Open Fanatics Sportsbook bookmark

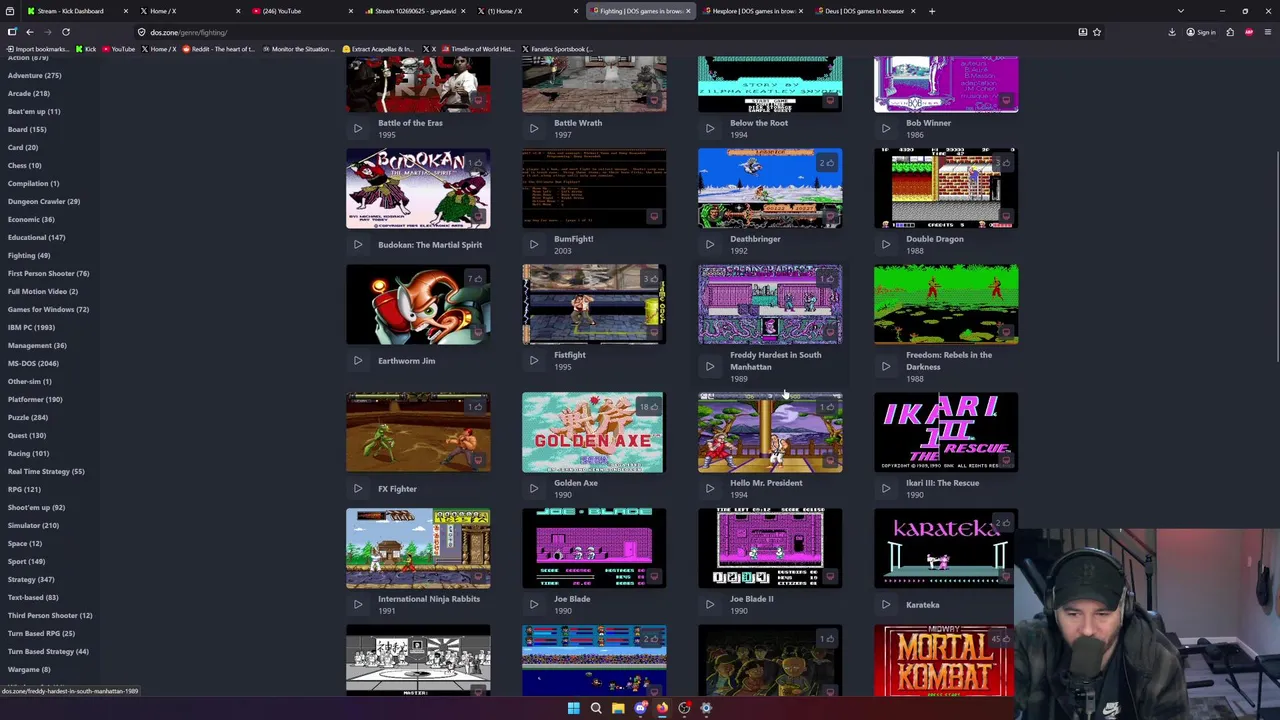point(556,49)
